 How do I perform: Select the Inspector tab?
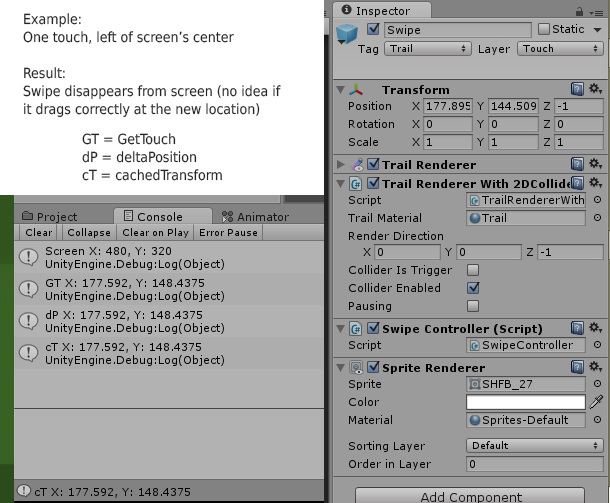click(382, 11)
